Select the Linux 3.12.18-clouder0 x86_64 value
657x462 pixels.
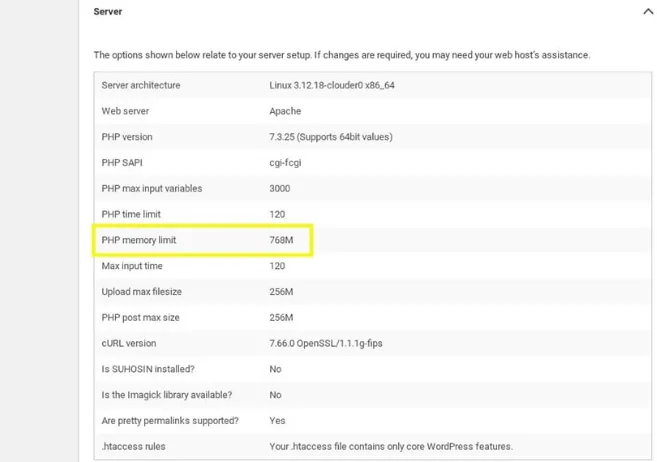[331, 85]
